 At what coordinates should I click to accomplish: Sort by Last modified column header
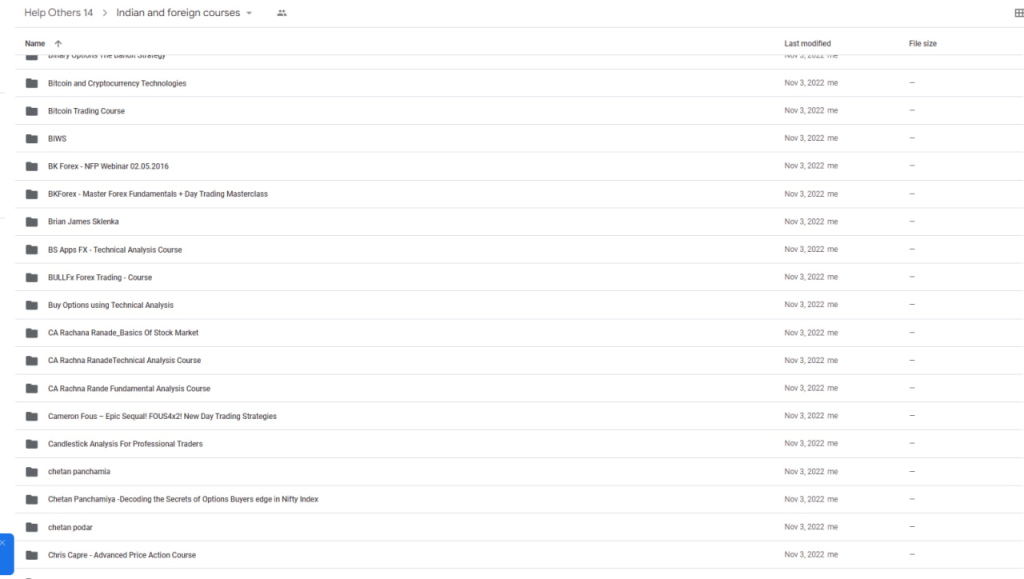coord(807,44)
